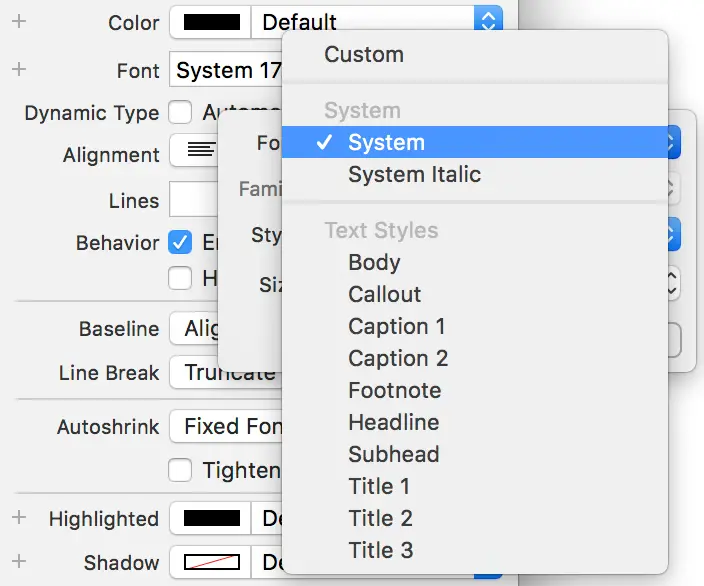Open the Line Break dropdown

(x=227, y=373)
